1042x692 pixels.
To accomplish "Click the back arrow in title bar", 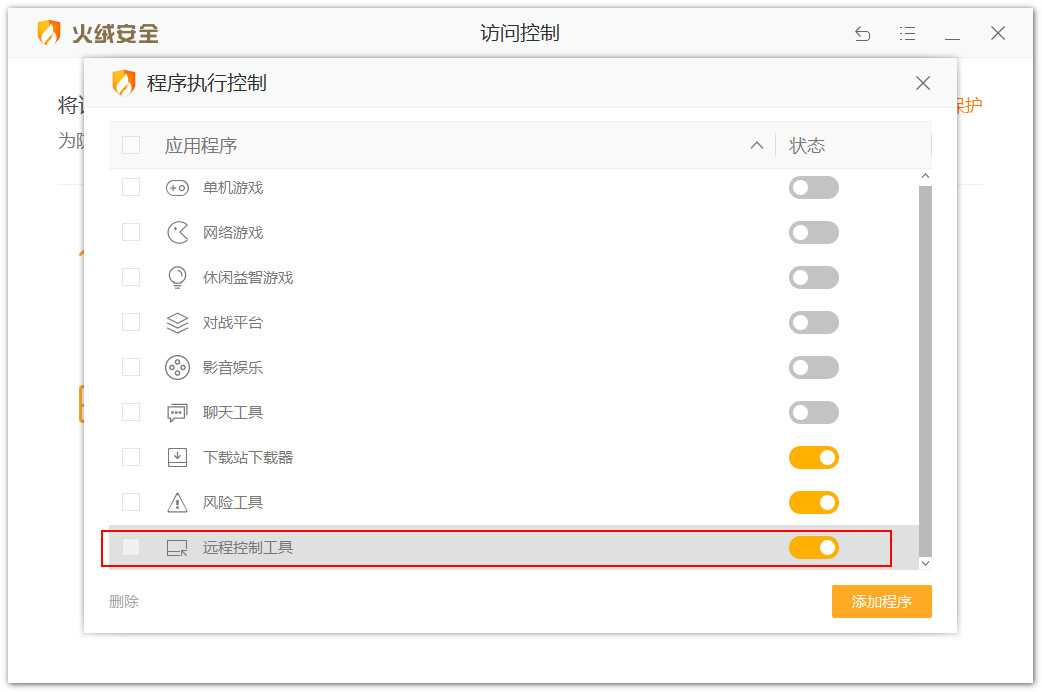I will click(x=862, y=34).
